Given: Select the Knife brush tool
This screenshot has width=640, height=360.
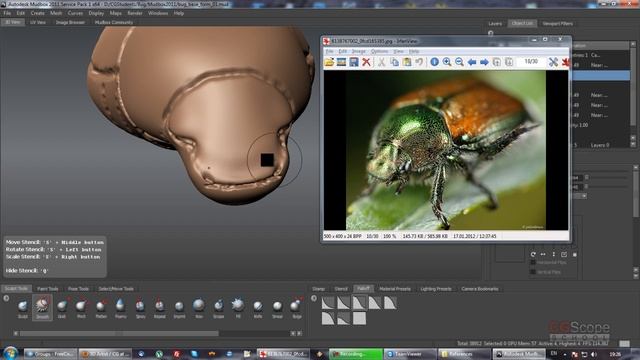Looking at the screenshot, I should [x=258, y=308].
